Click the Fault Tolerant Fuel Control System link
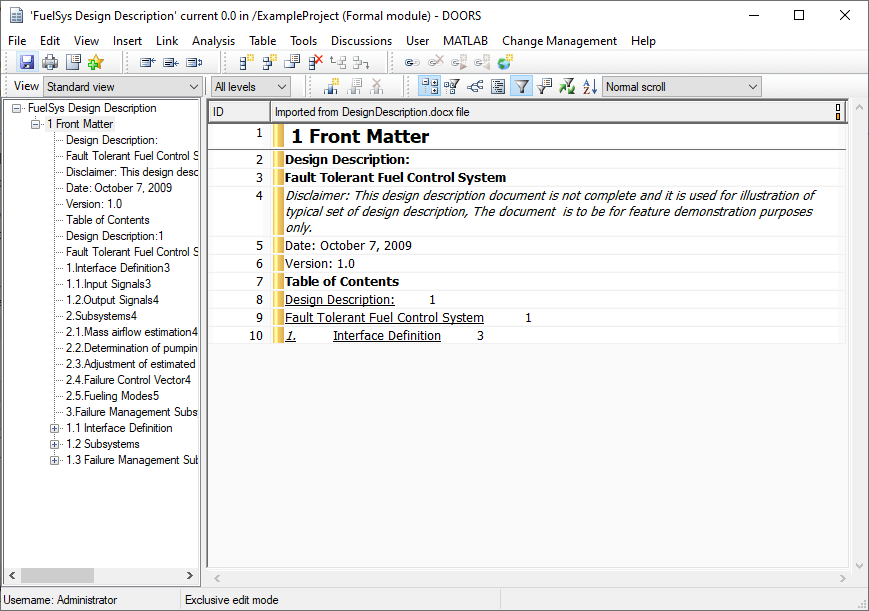This screenshot has height=611, width=869. tap(384, 318)
